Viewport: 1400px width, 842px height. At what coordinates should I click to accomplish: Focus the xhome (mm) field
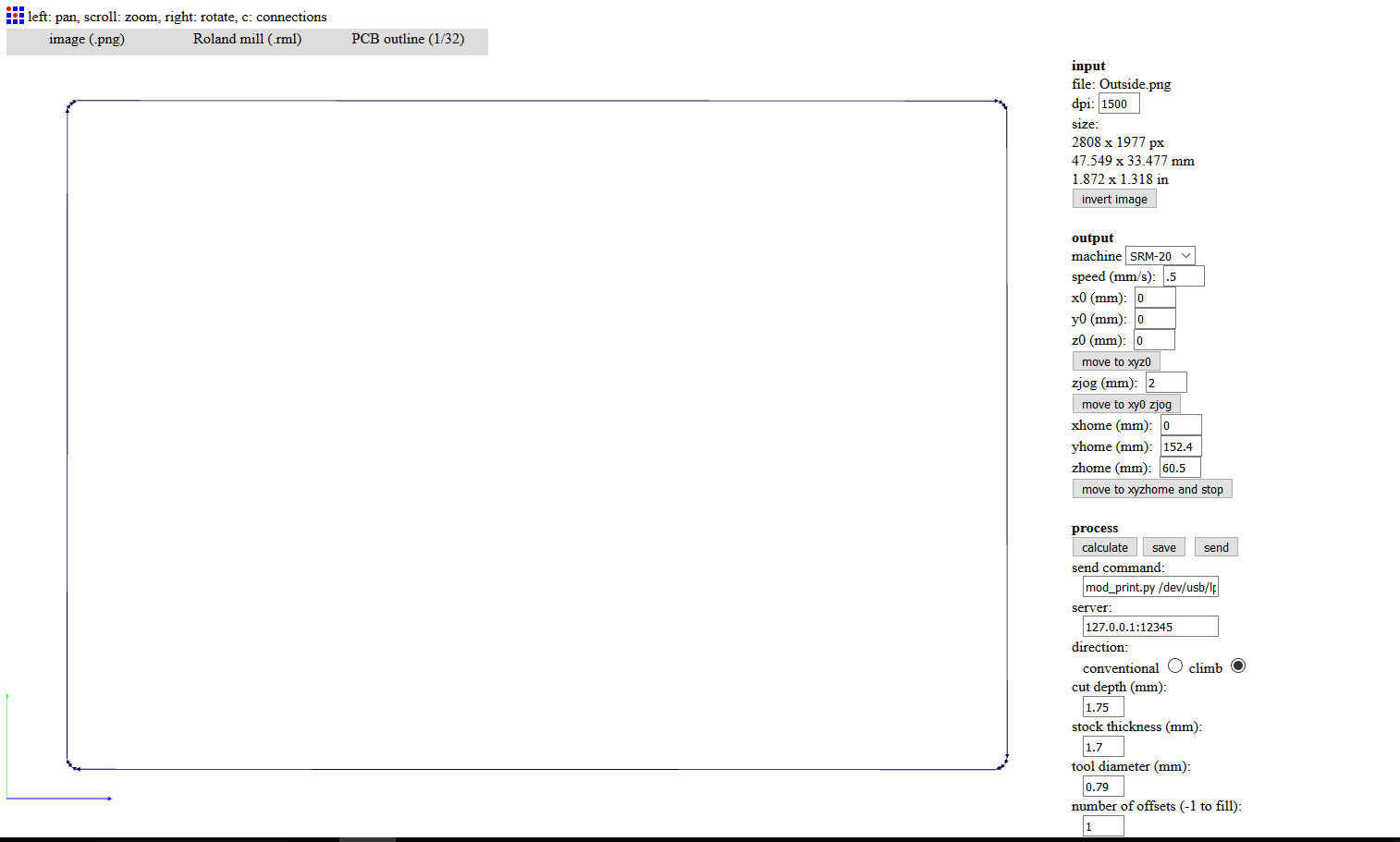[1181, 425]
